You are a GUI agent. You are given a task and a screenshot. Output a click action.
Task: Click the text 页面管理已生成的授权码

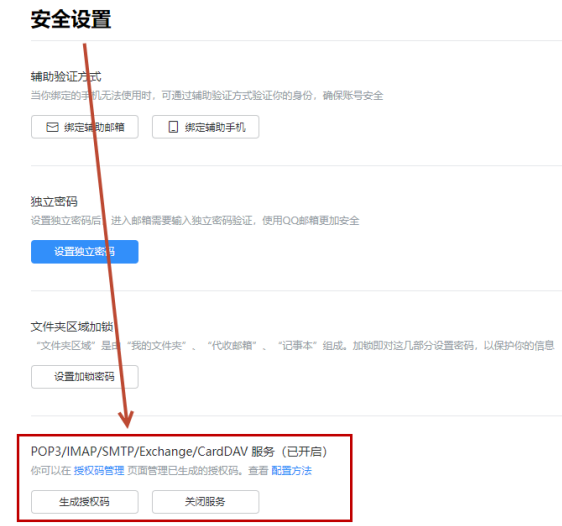183,470
